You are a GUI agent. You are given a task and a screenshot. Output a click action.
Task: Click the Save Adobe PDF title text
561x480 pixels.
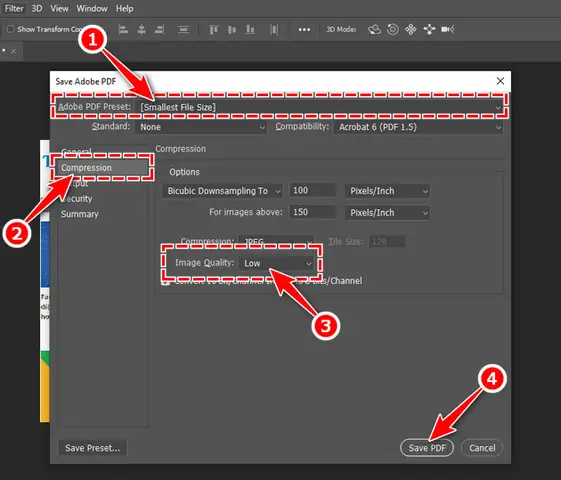coord(86,82)
